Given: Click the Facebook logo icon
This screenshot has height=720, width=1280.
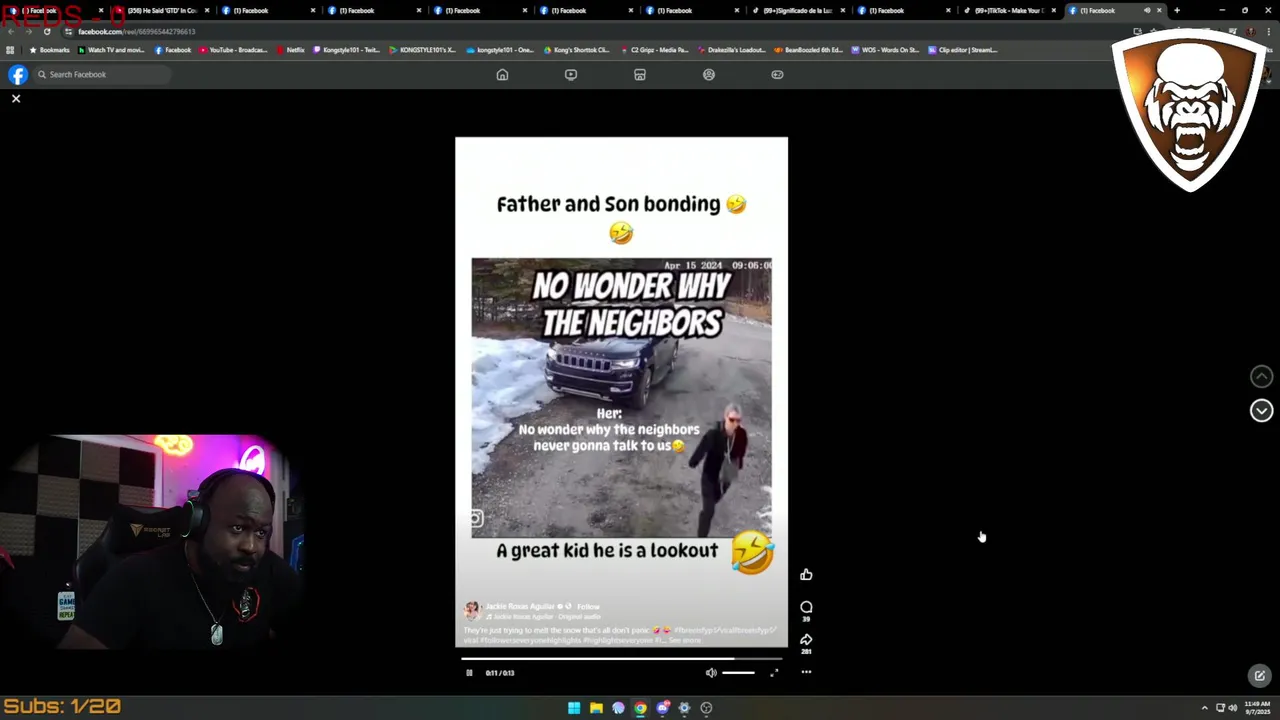Looking at the screenshot, I should click(18, 75).
